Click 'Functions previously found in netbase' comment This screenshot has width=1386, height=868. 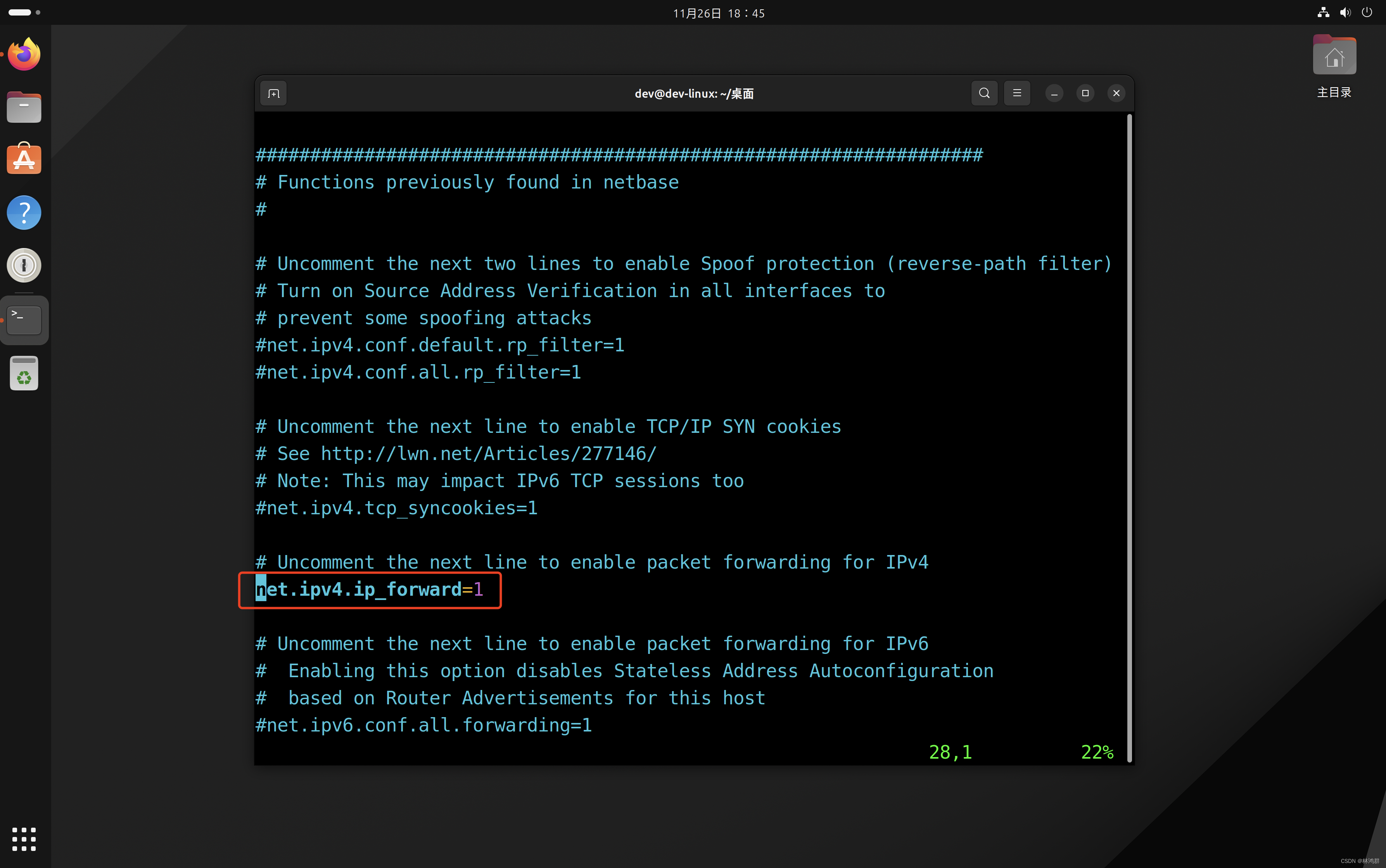pos(467,182)
